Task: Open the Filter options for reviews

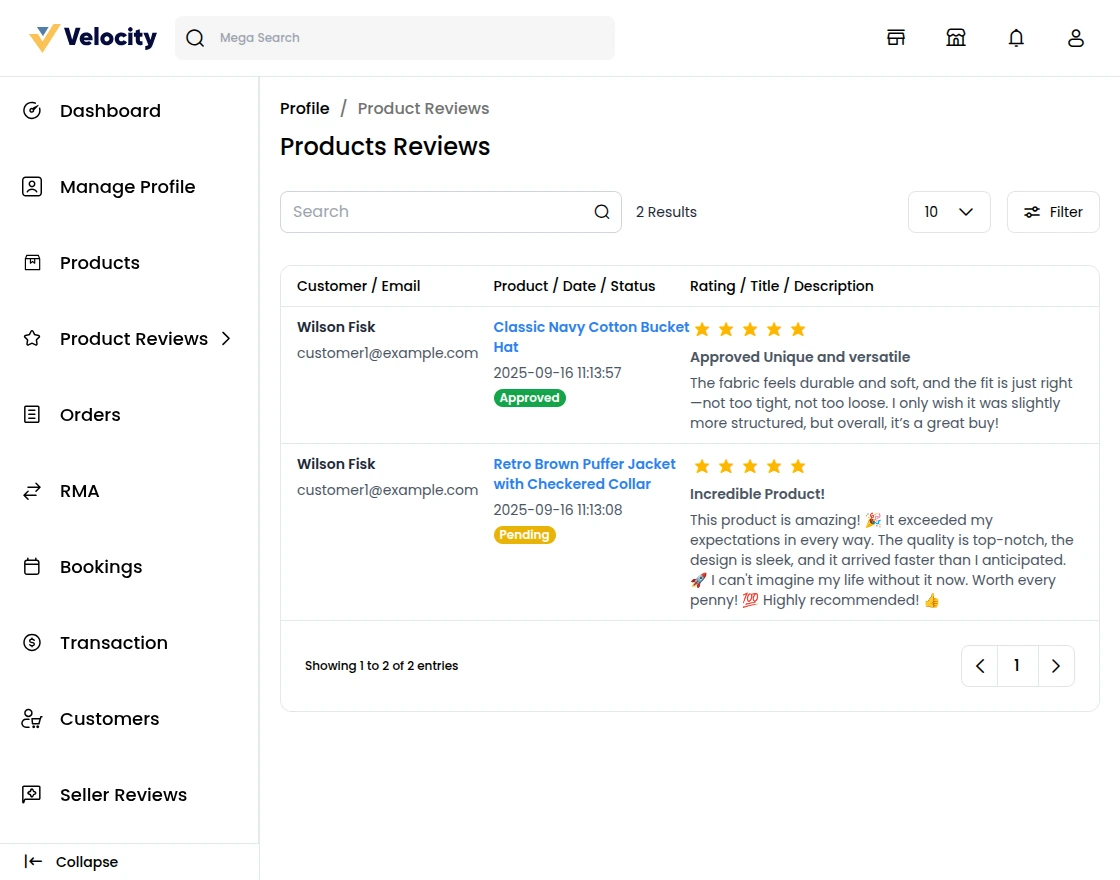Action: click(x=1052, y=211)
